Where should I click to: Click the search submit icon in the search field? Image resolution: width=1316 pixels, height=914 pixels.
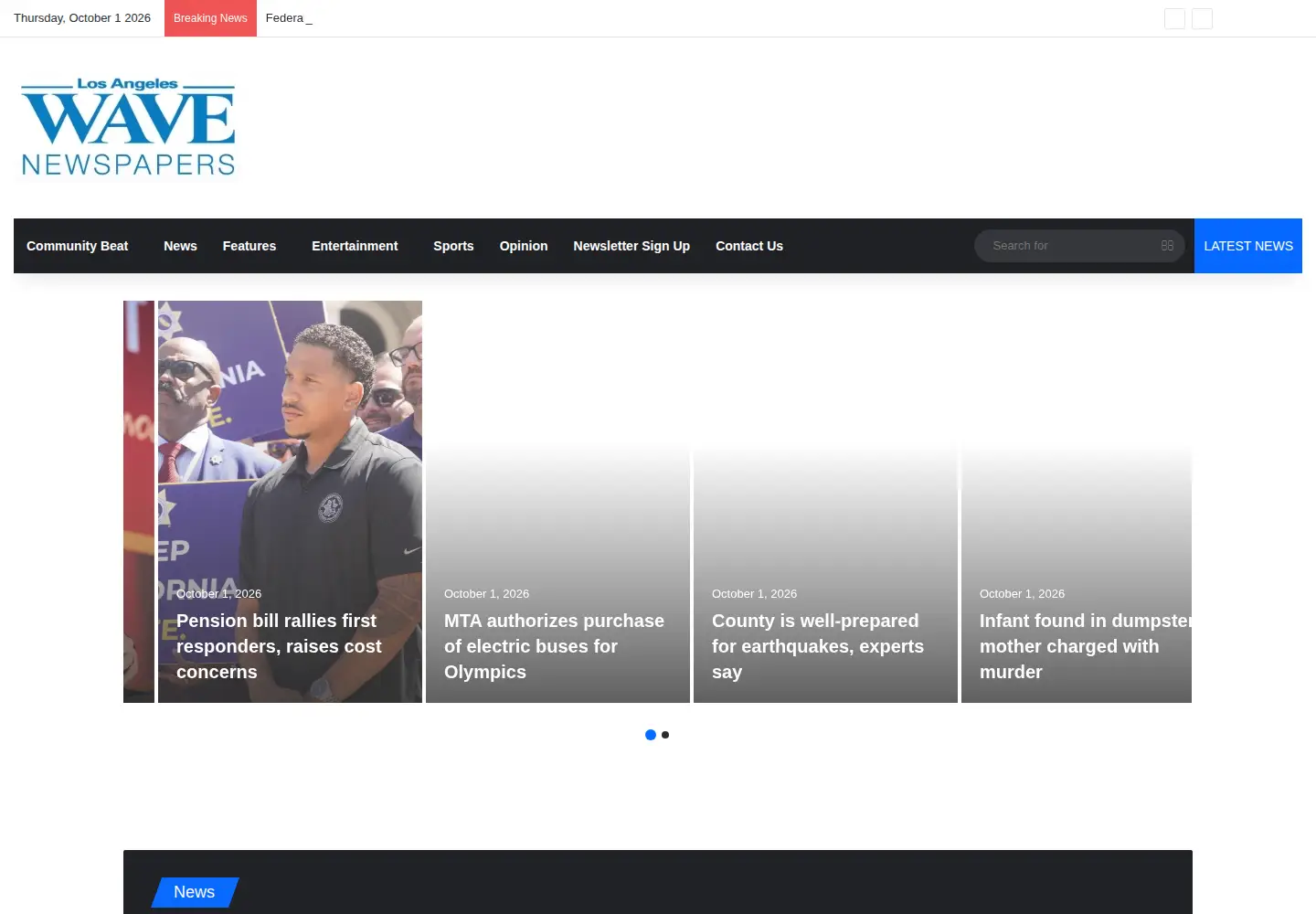(1167, 246)
